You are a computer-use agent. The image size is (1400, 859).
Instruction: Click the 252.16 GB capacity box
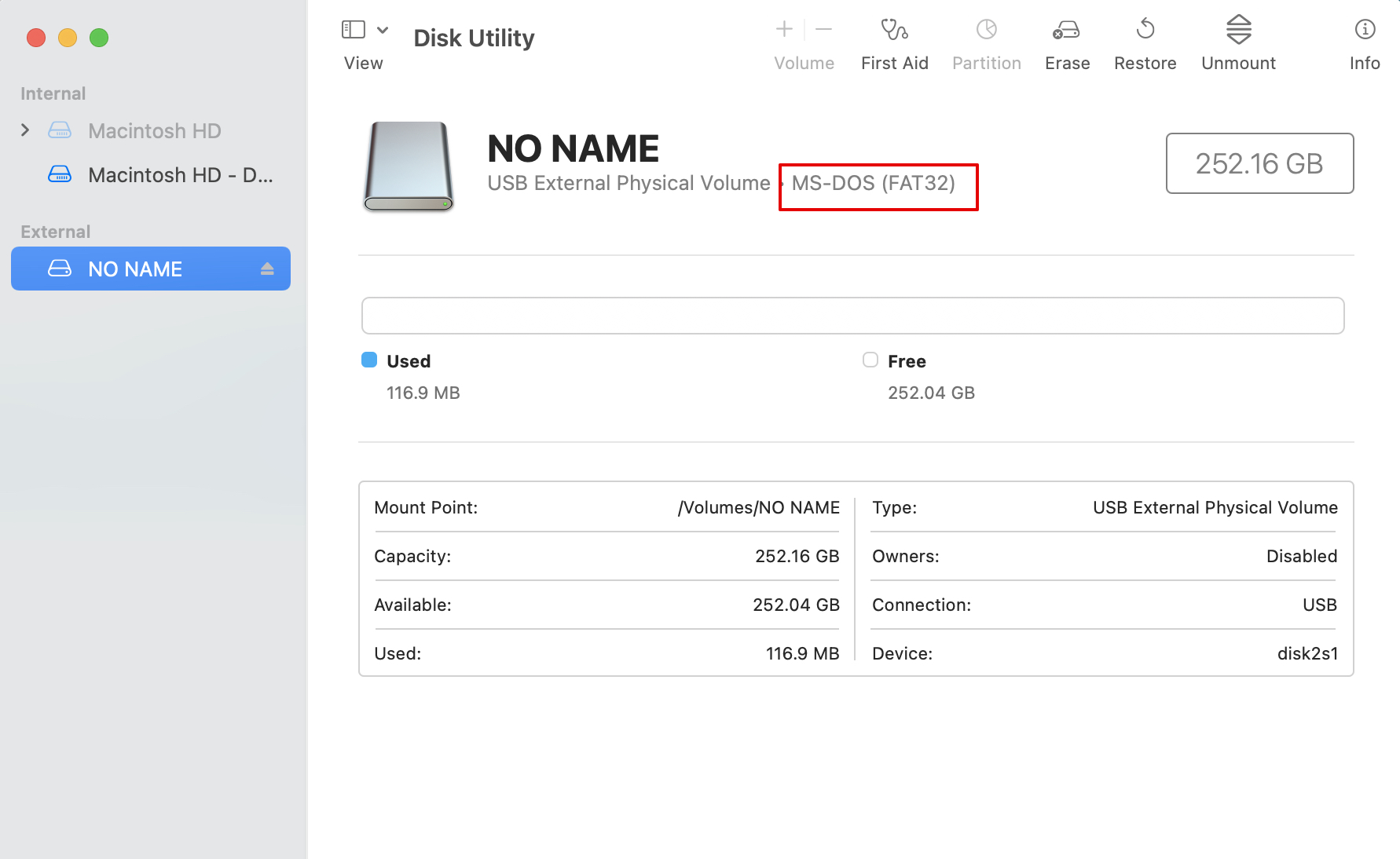pyautogui.click(x=1259, y=163)
